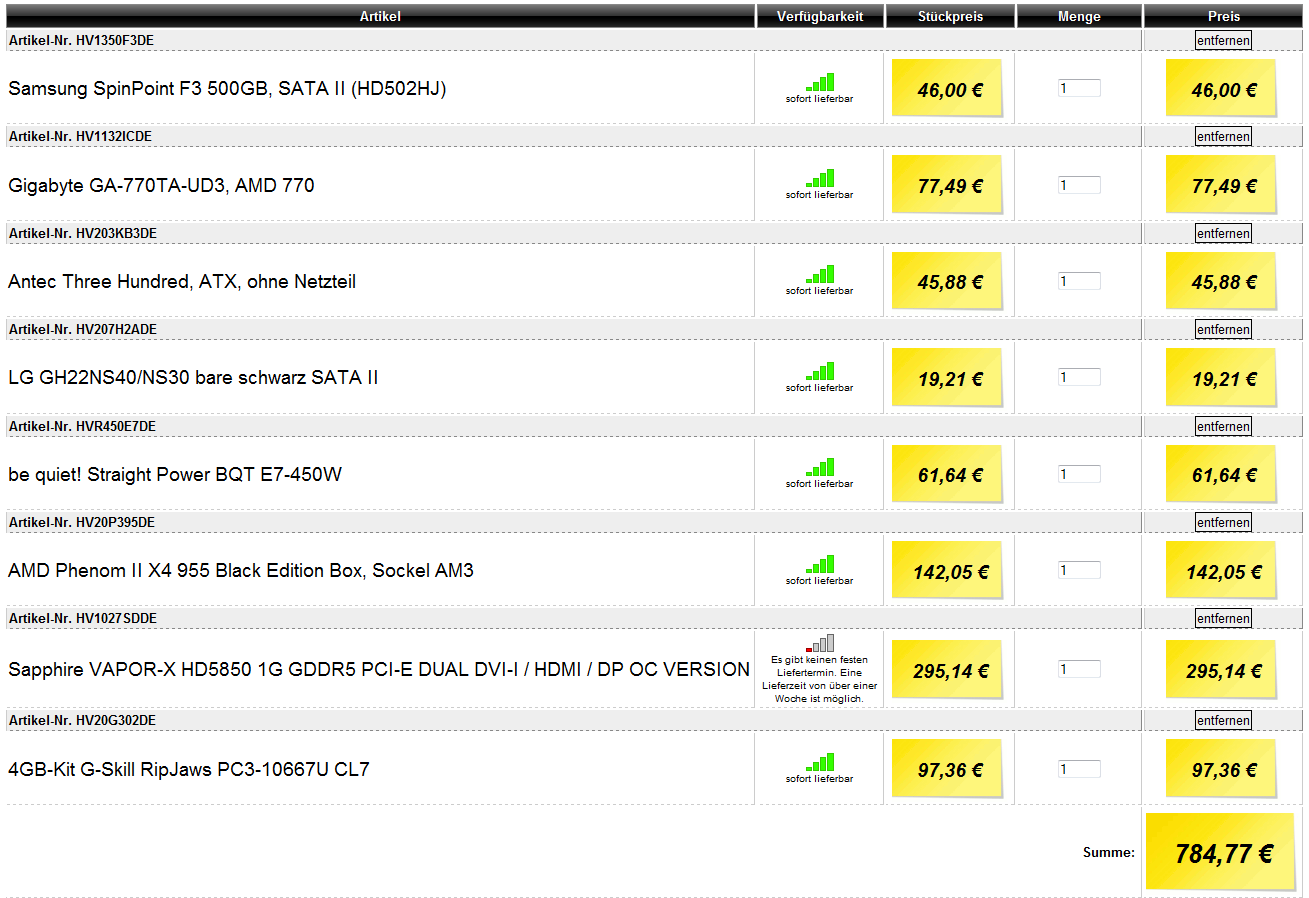1309x898 pixels.
Task: Click availability bars icon for be quiet! Straight Power
Action: (819, 467)
